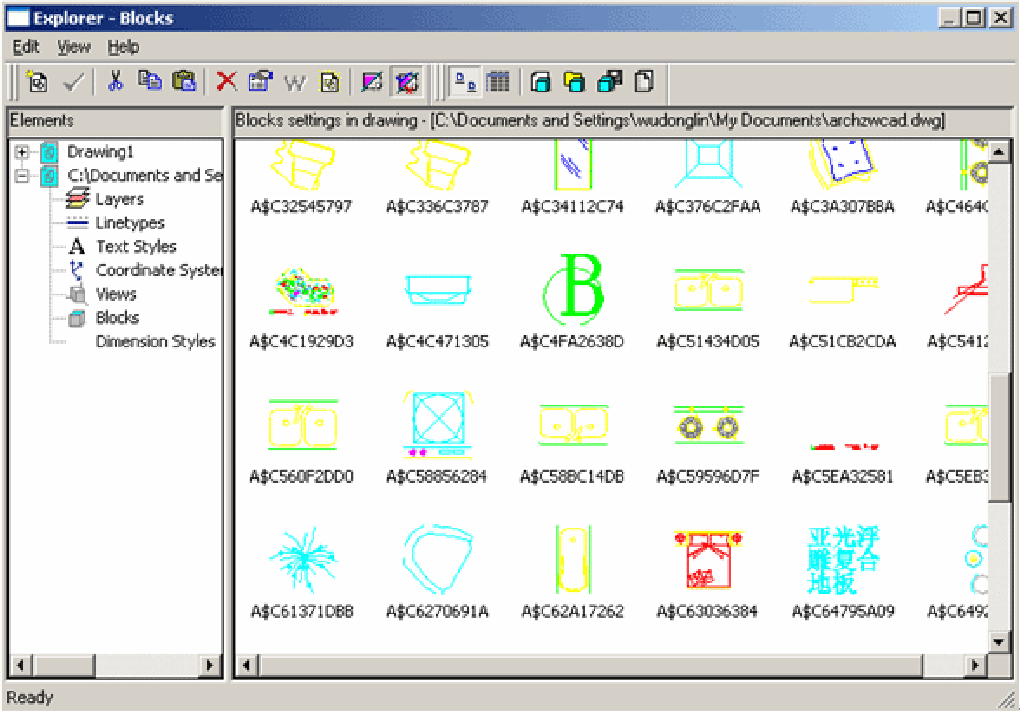Select plant block A$C61371DBB
The width and height of the screenshot is (1020, 711).
tap(302, 560)
